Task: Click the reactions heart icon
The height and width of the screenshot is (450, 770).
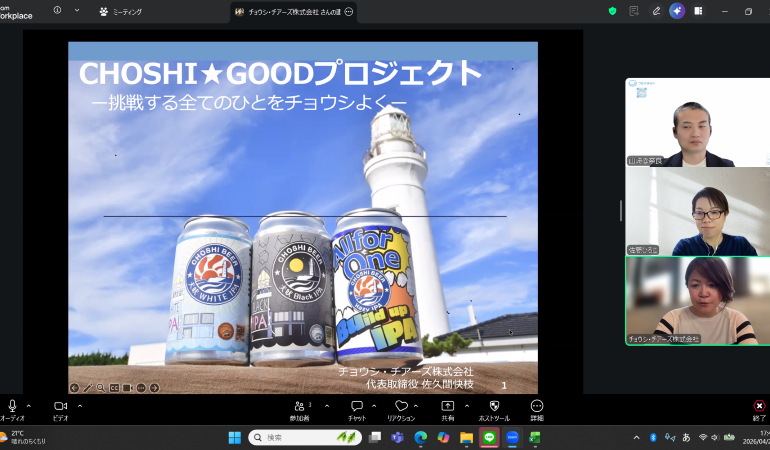Action: (401, 406)
